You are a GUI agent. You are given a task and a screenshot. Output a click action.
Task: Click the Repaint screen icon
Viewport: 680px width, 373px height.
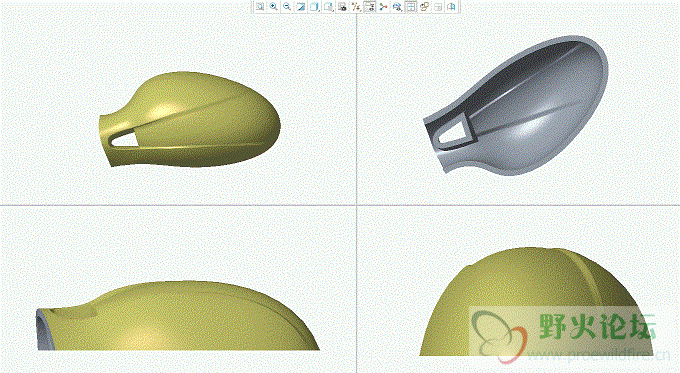click(x=300, y=7)
